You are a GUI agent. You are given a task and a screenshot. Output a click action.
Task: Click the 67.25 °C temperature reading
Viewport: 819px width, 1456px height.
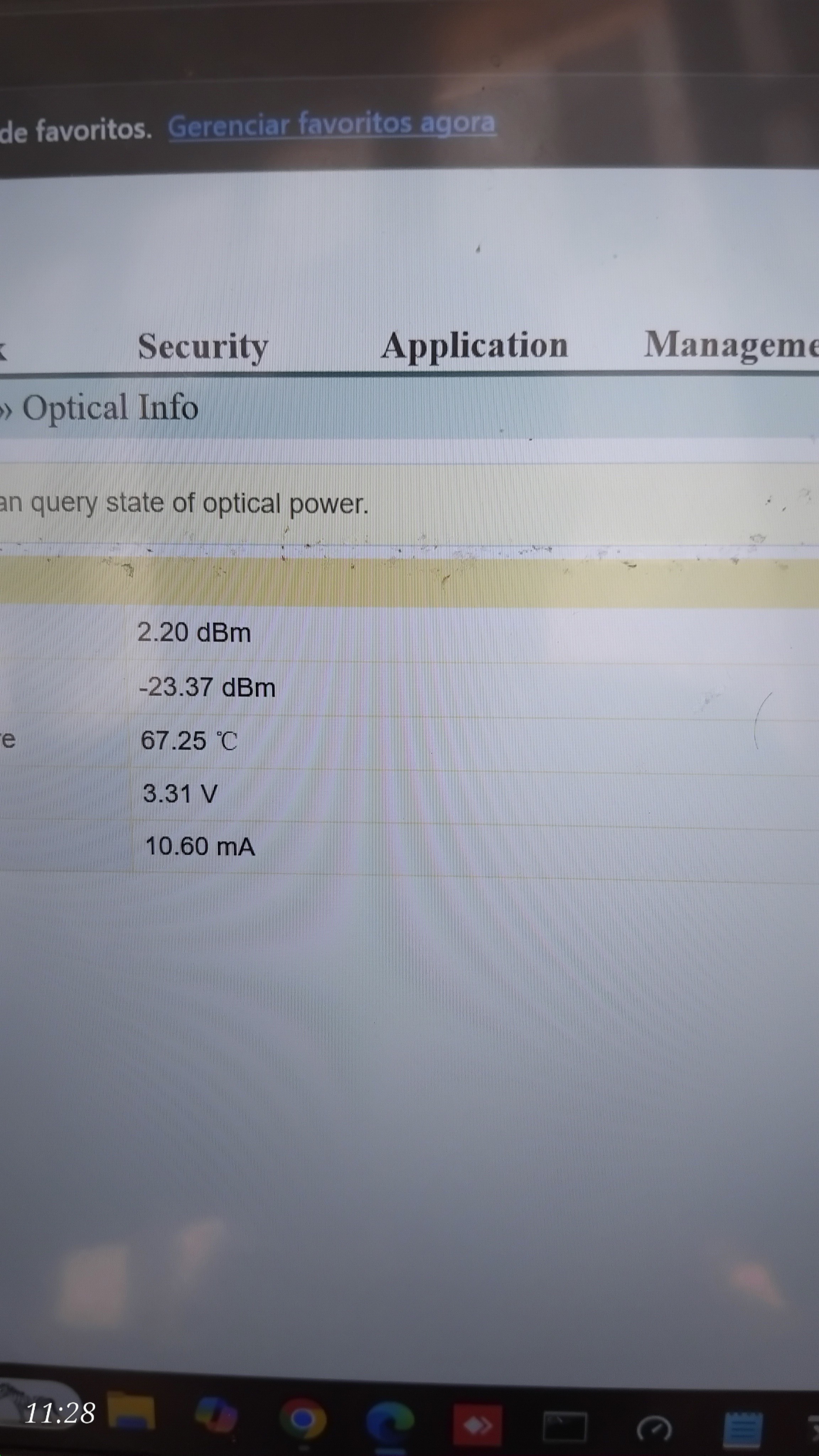(189, 740)
